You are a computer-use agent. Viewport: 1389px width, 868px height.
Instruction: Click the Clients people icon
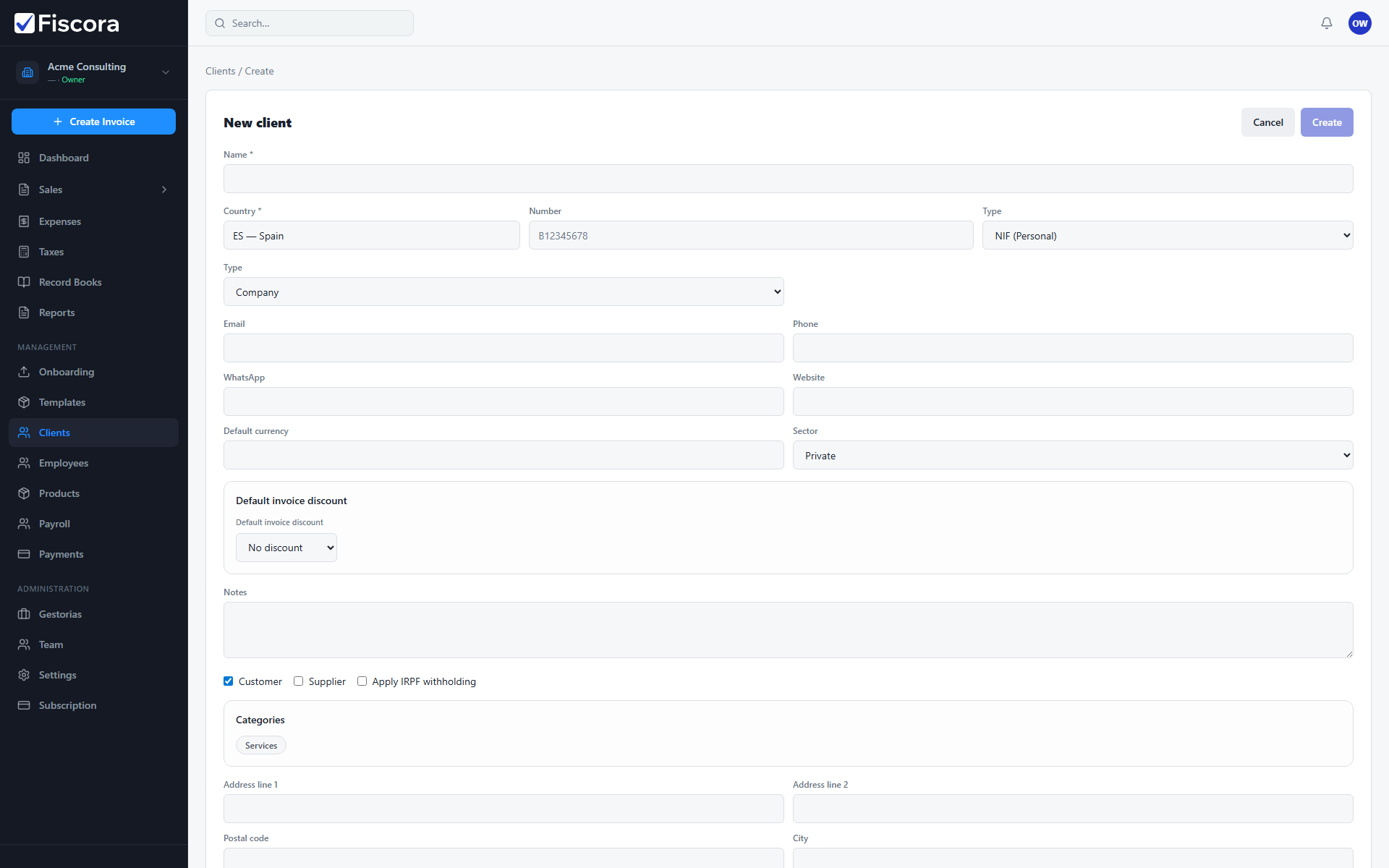(x=24, y=433)
